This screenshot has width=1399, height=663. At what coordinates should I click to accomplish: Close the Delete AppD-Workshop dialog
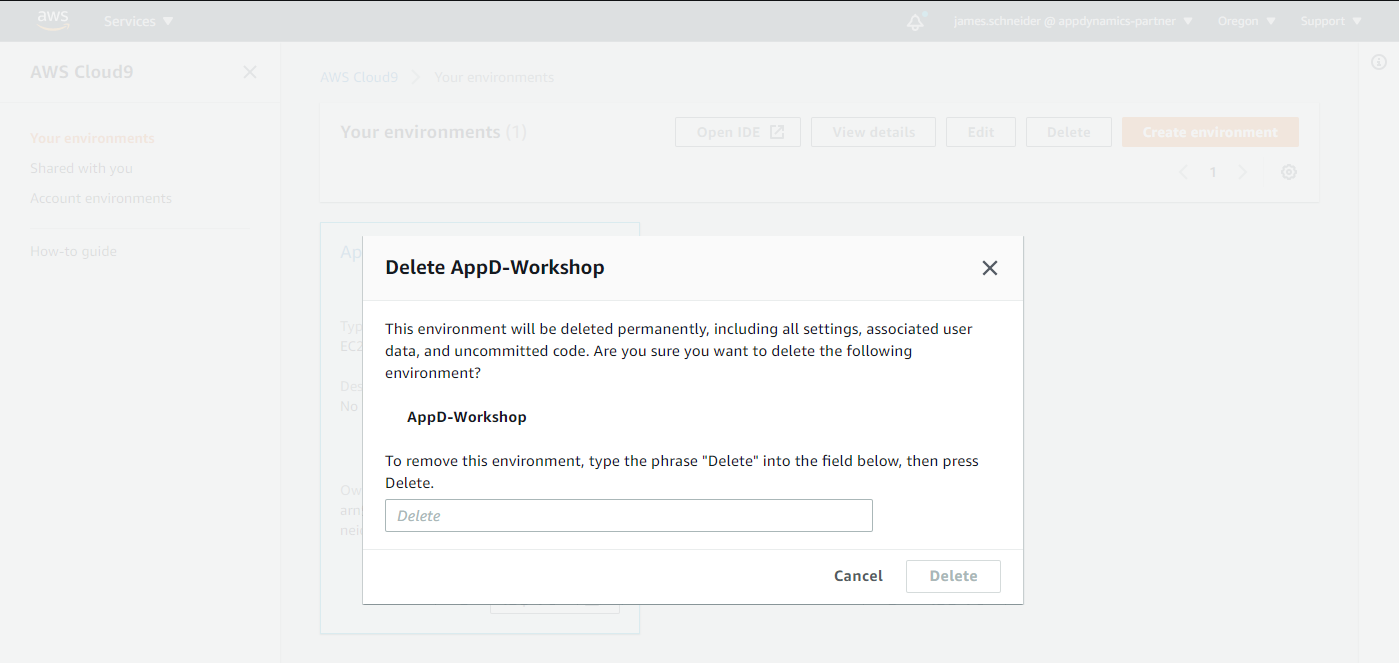pos(989,268)
